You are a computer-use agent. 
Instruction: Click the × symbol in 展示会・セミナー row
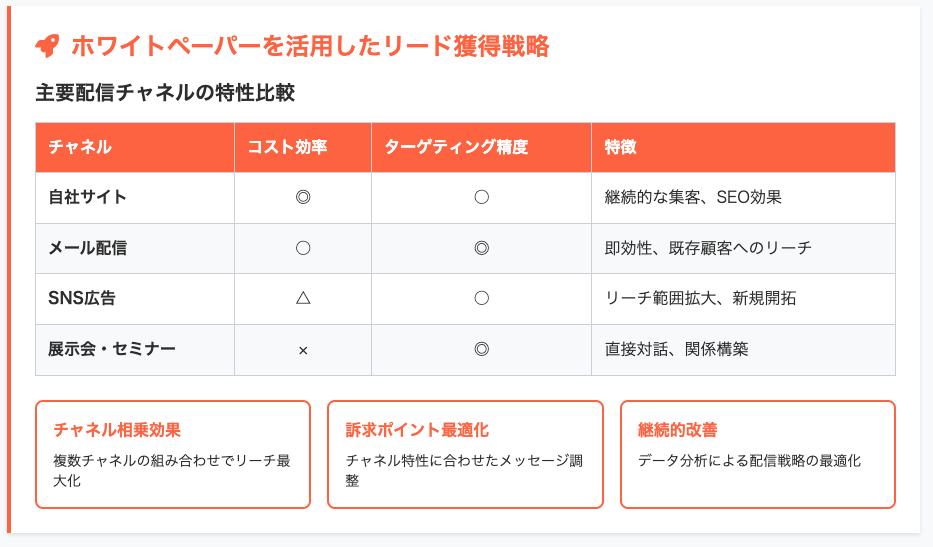[303, 351]
